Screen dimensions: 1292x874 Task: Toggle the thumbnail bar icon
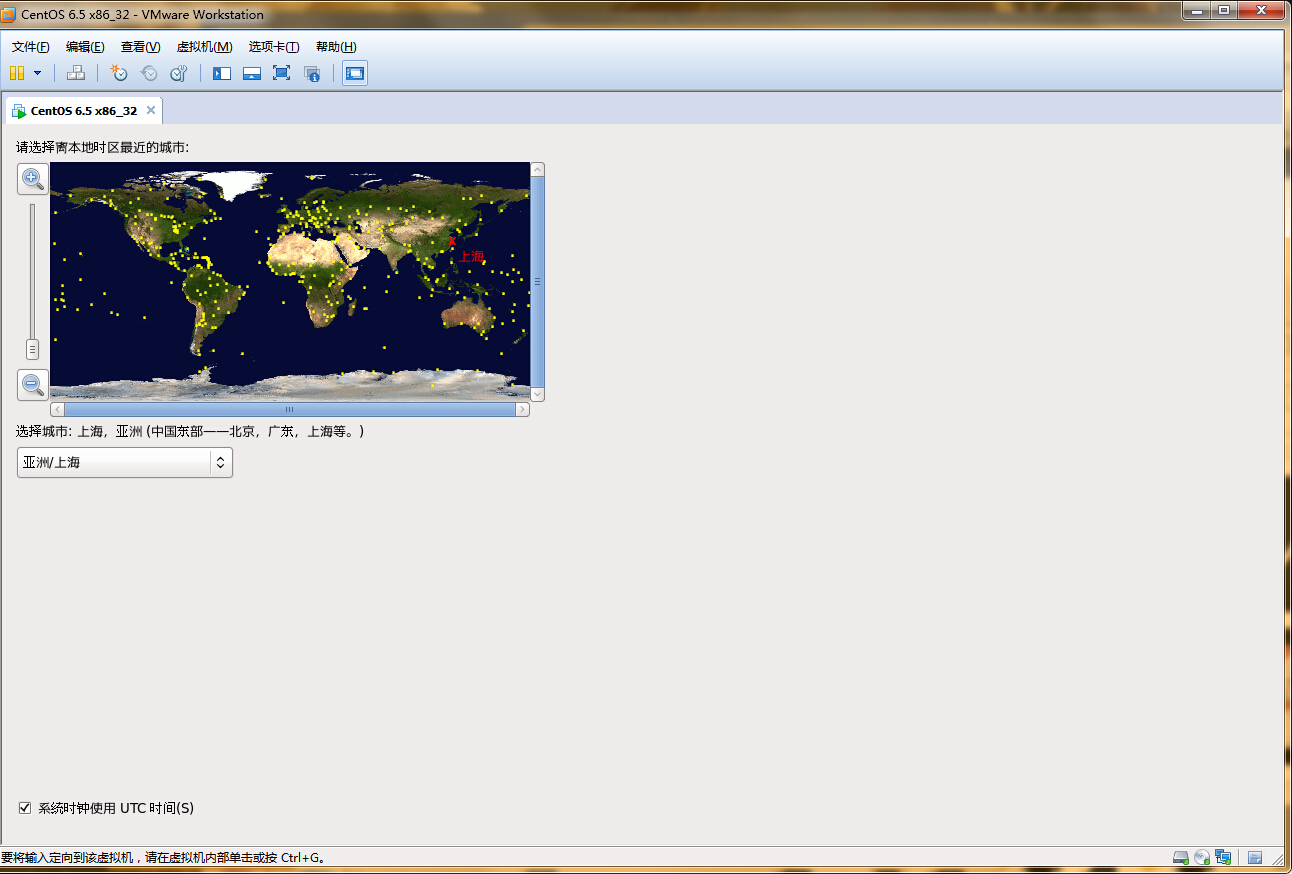coord(252,73)
